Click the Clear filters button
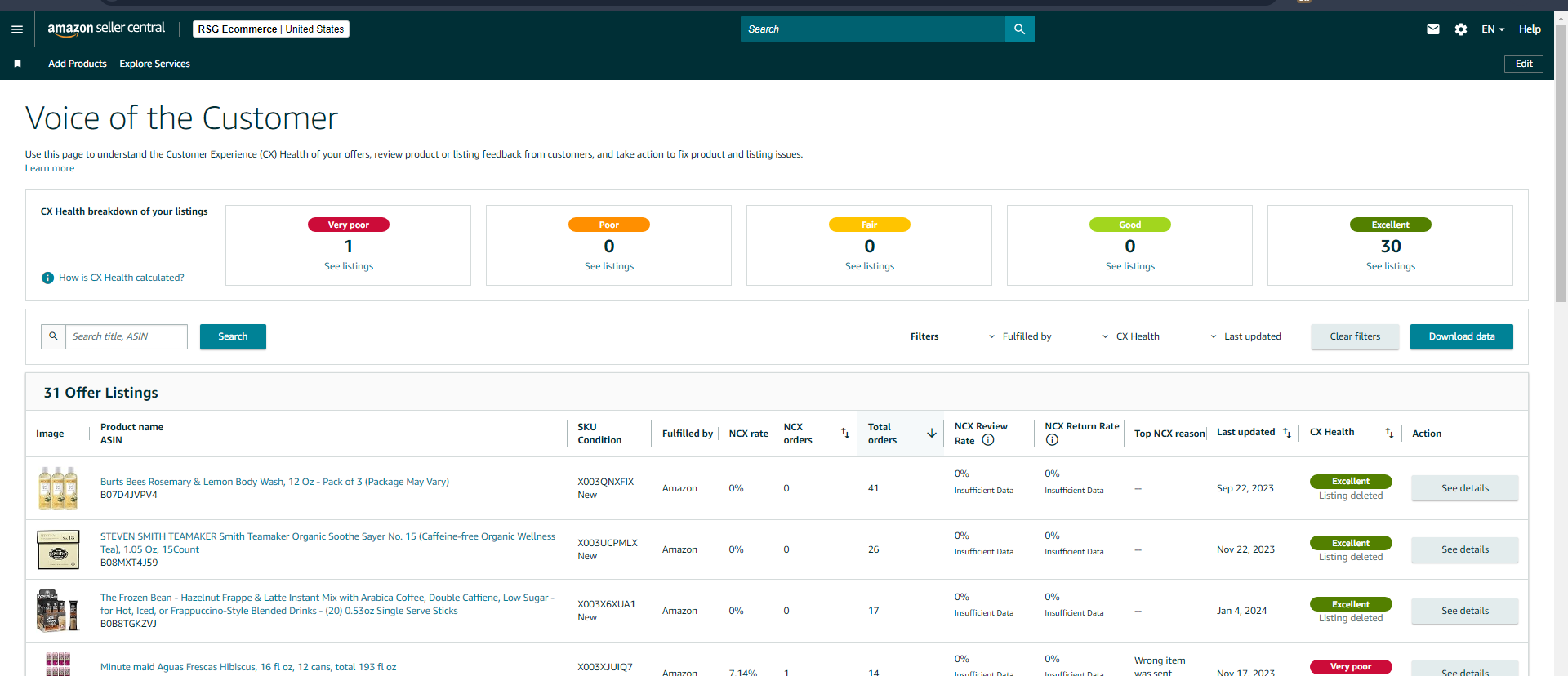This screenshot has height=676, width=1568. [x=1355, y=336]
